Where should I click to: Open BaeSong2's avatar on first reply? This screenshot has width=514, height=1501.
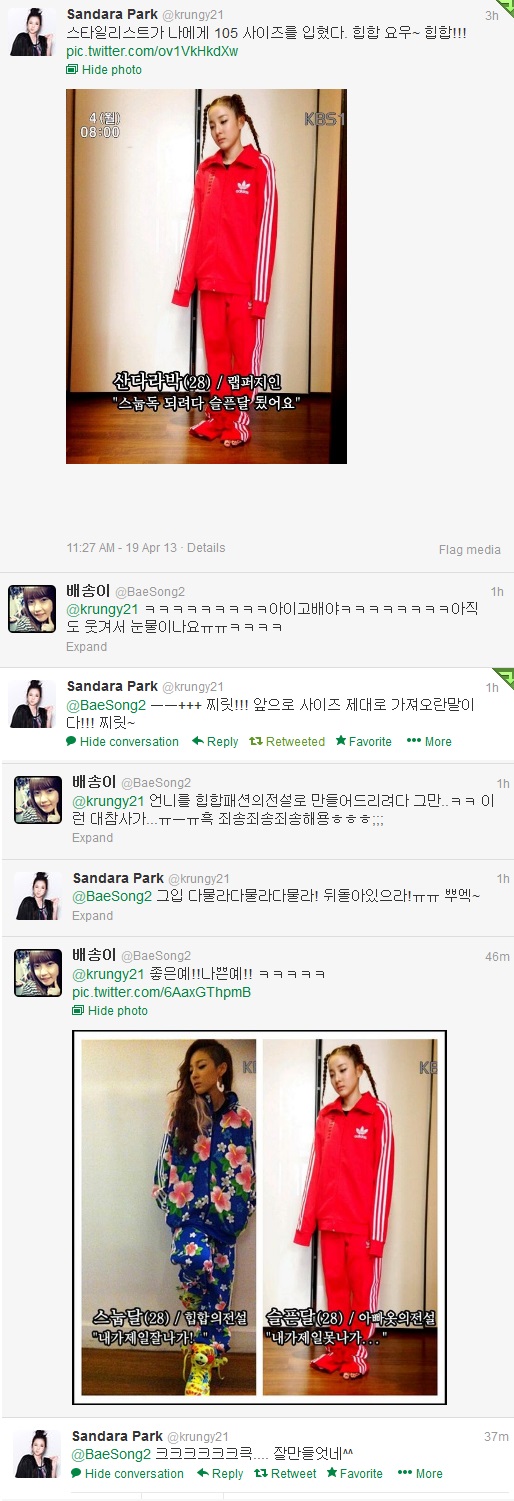click(x=32, y=609)
